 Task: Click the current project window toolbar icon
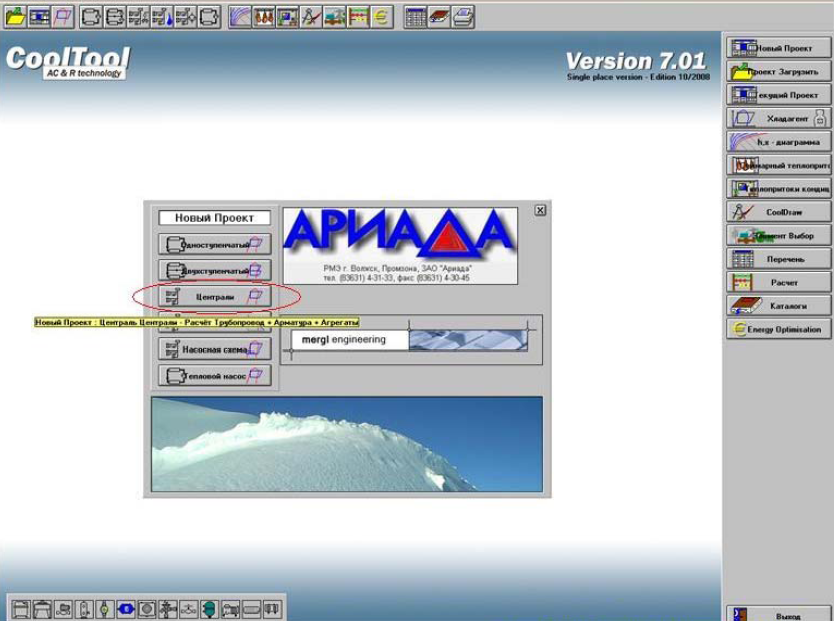(x=40, y=17)
